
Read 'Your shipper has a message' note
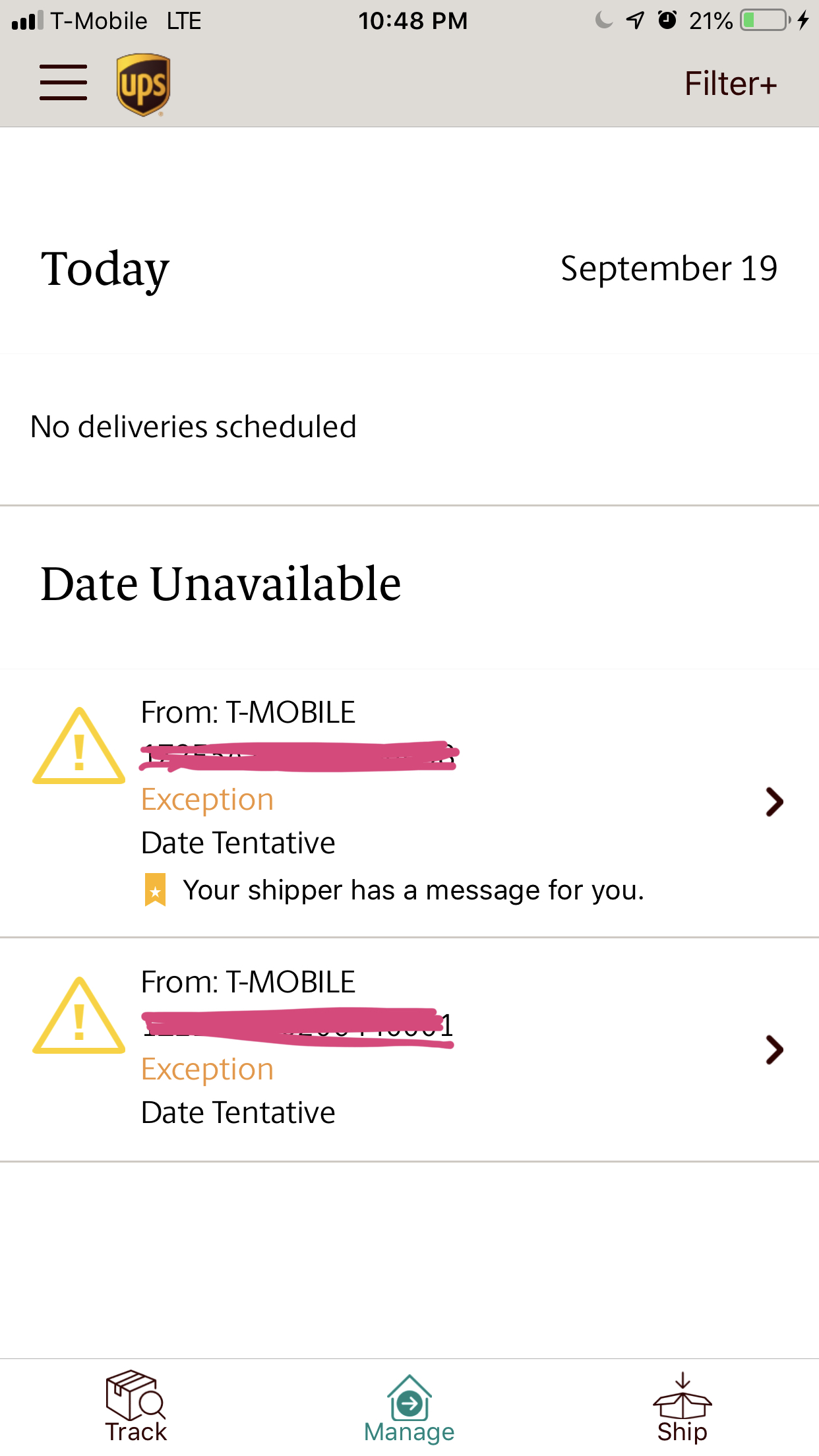pyautogui.click(x=413, y=890)
